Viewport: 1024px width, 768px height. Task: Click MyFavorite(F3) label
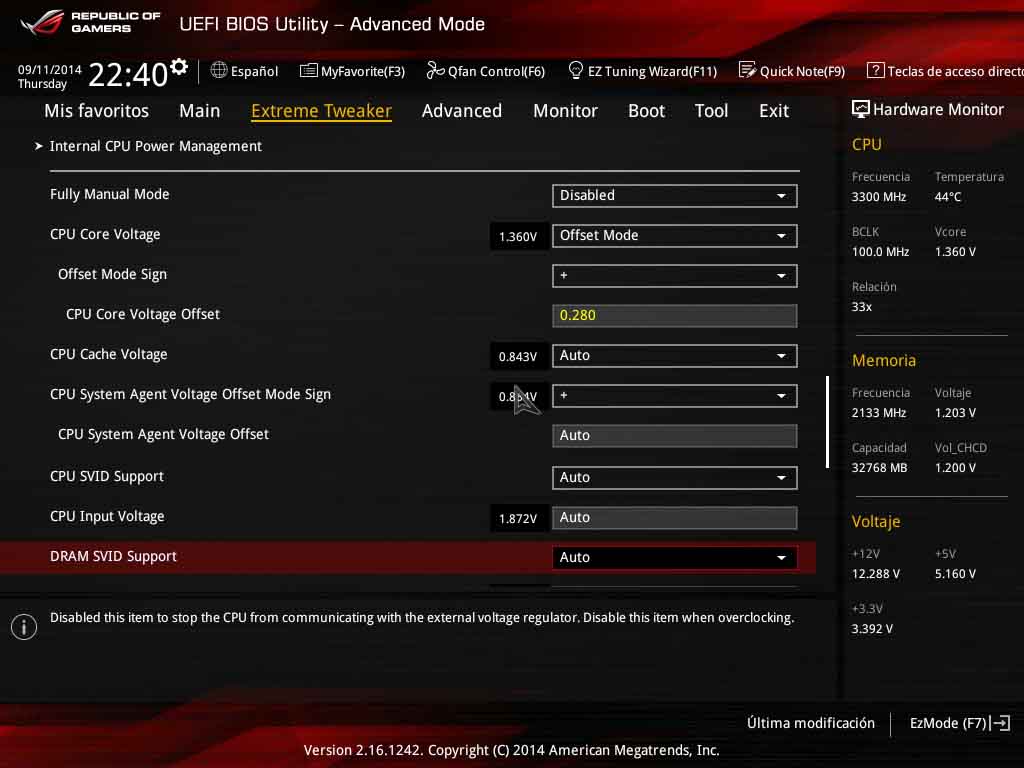[362, 71]
